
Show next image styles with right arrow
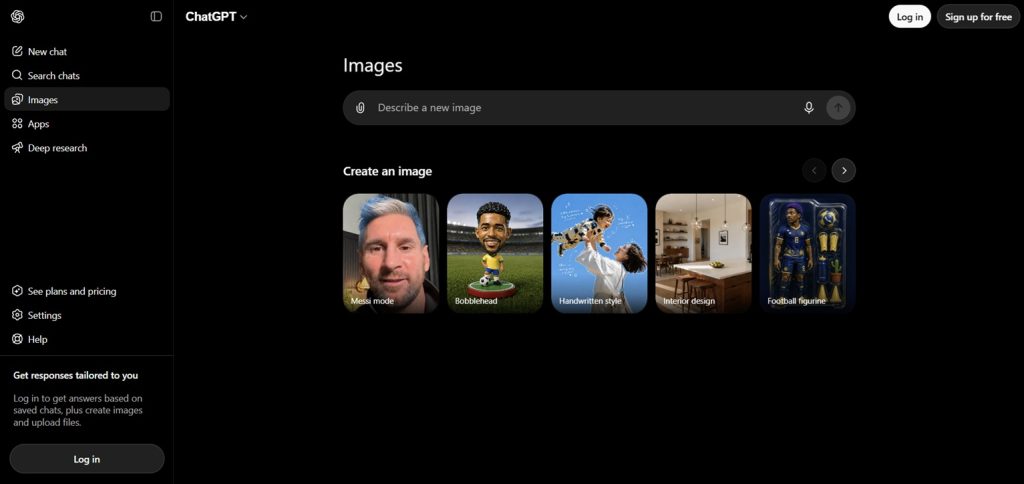click(x=844, y=170)
